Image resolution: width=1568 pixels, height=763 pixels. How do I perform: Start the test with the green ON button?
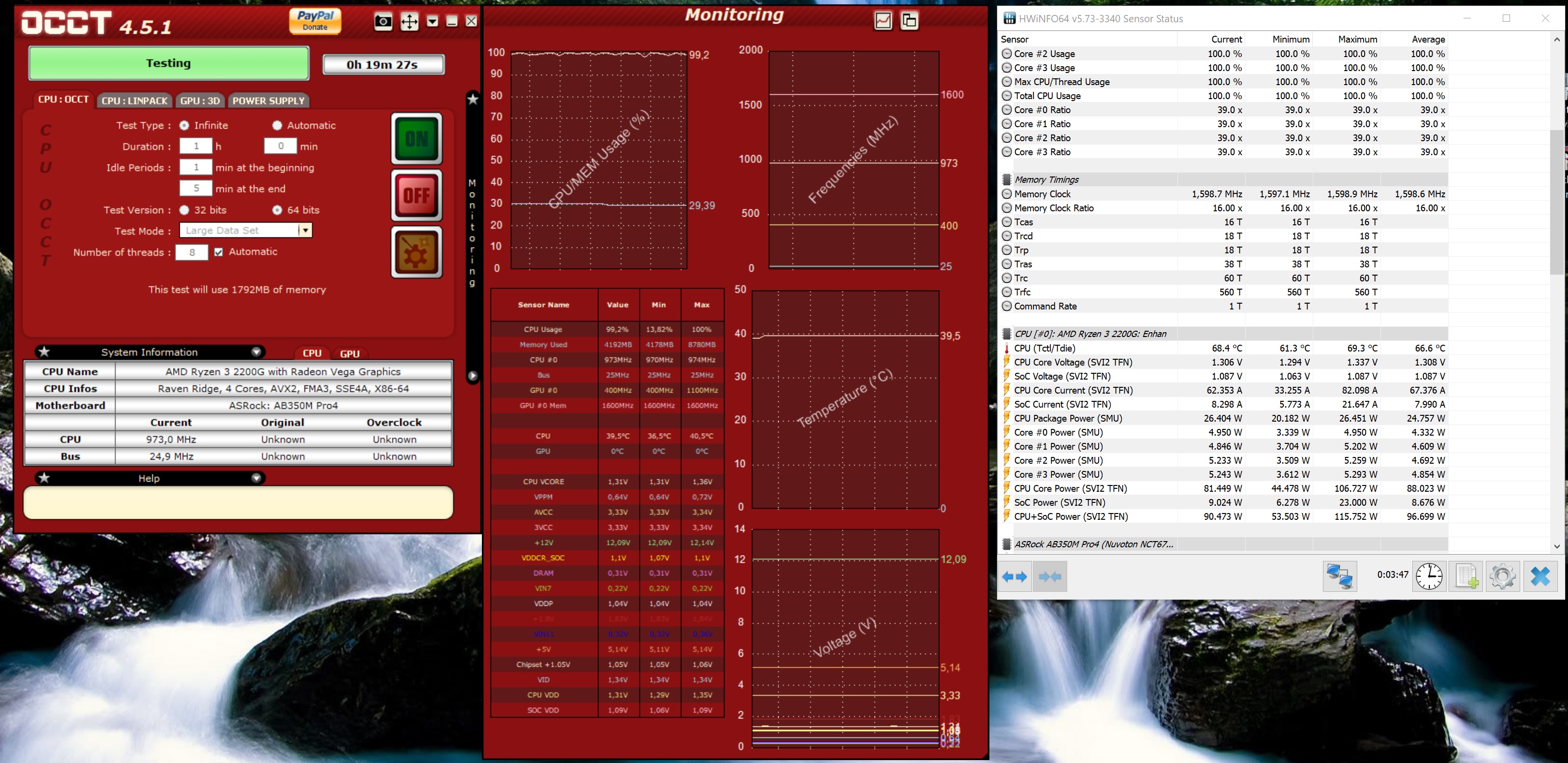coord(416,139)
